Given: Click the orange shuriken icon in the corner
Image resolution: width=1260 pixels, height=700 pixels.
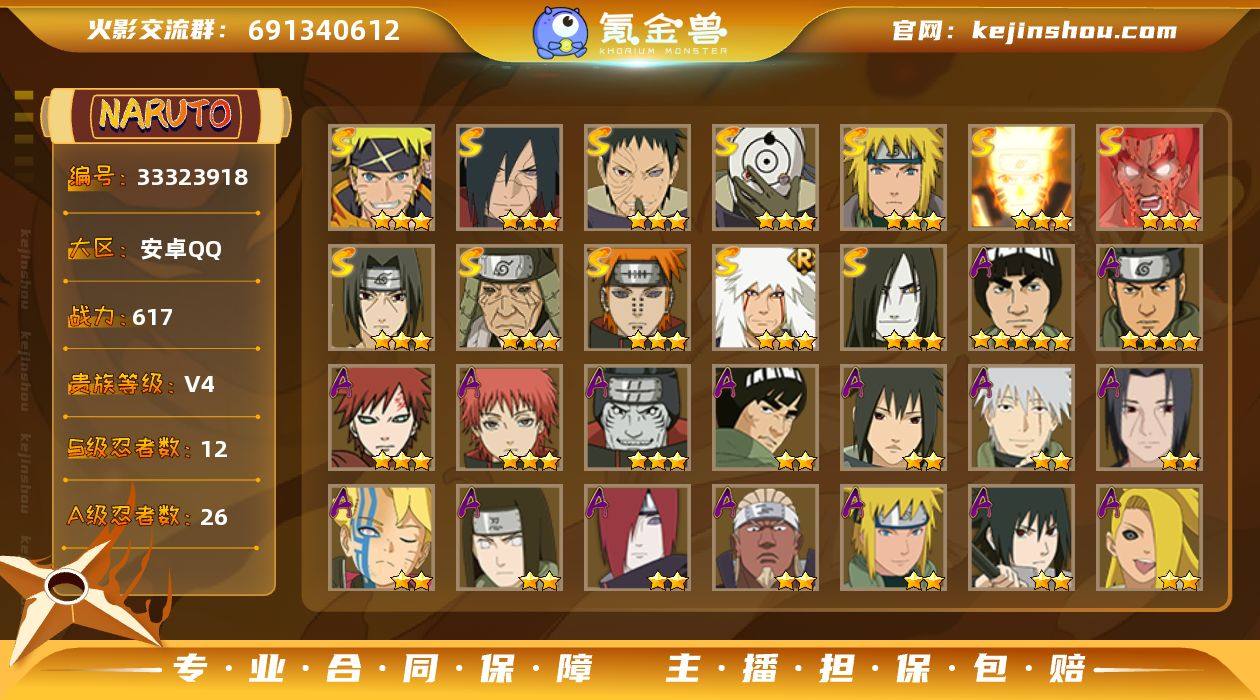Looking at the screenshot, I should click(75, 592).
